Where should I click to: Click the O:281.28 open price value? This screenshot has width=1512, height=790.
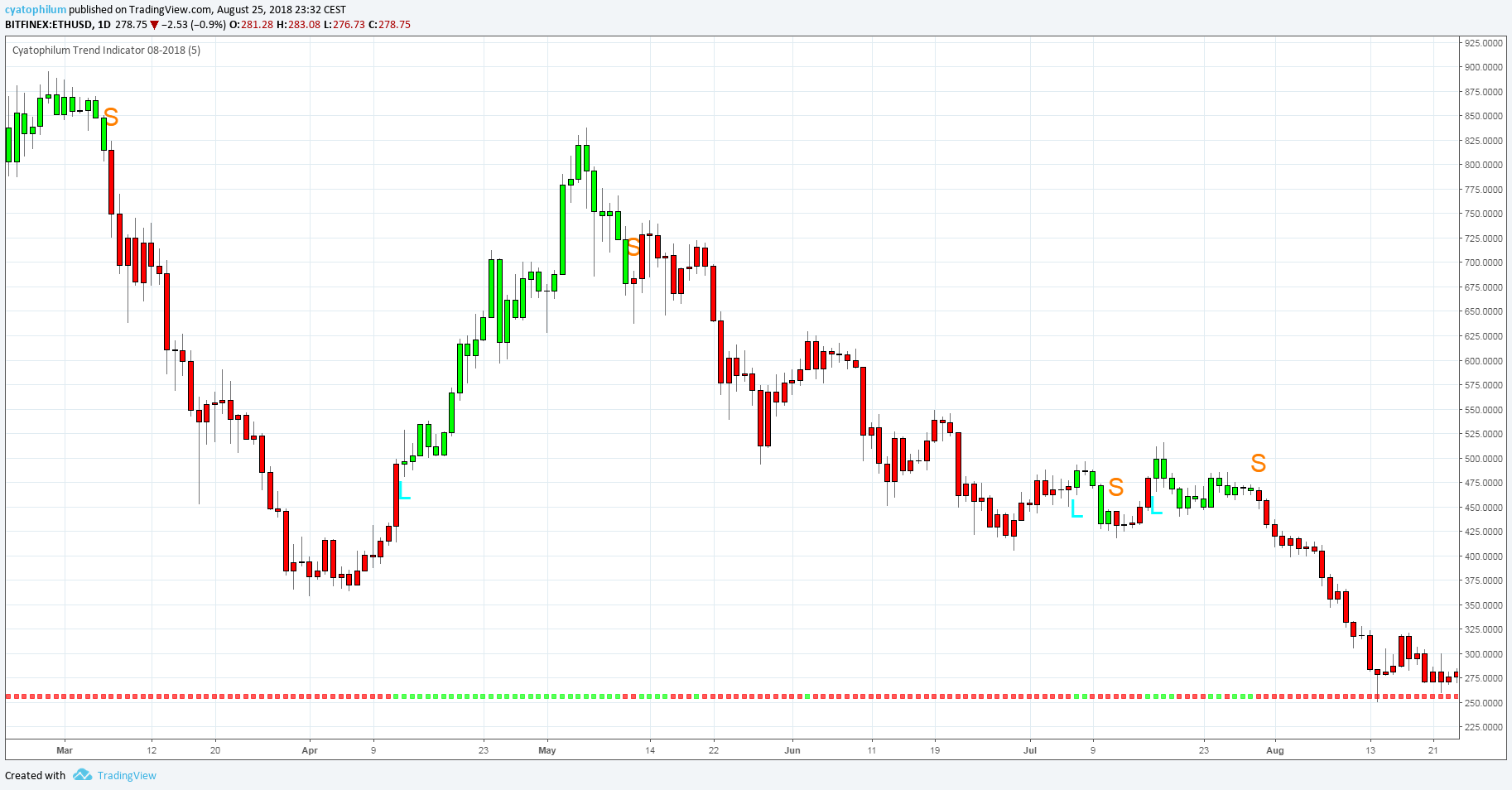tap(251, 25)
